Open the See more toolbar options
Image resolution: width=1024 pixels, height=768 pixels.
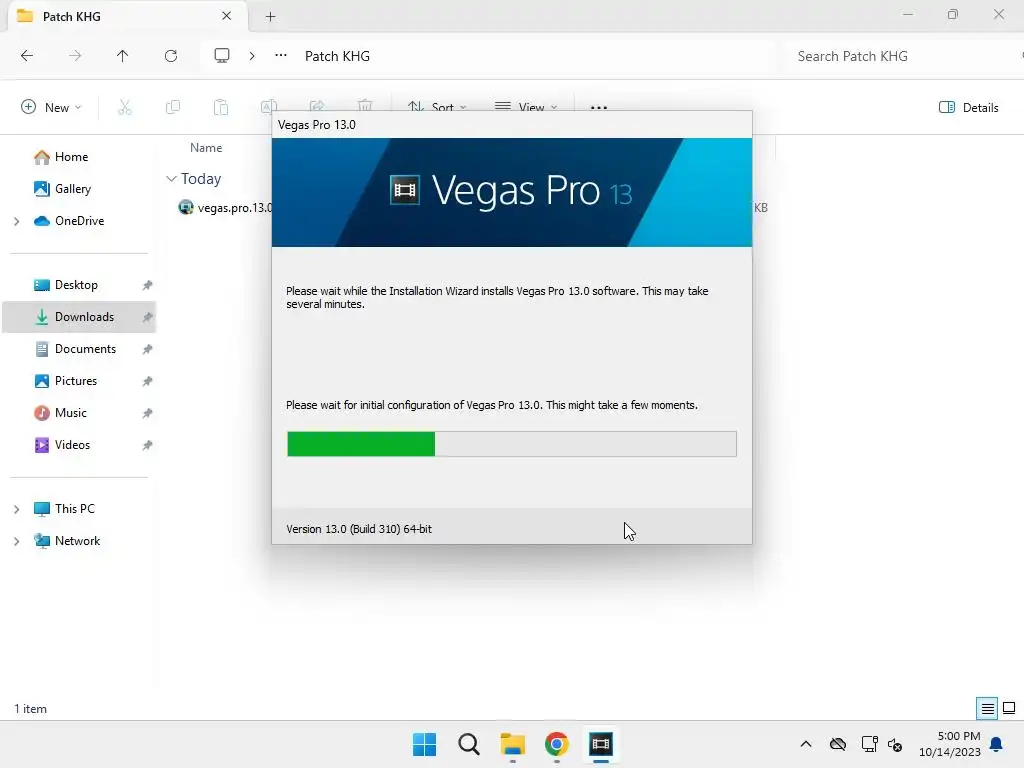(x=599, y=107)
